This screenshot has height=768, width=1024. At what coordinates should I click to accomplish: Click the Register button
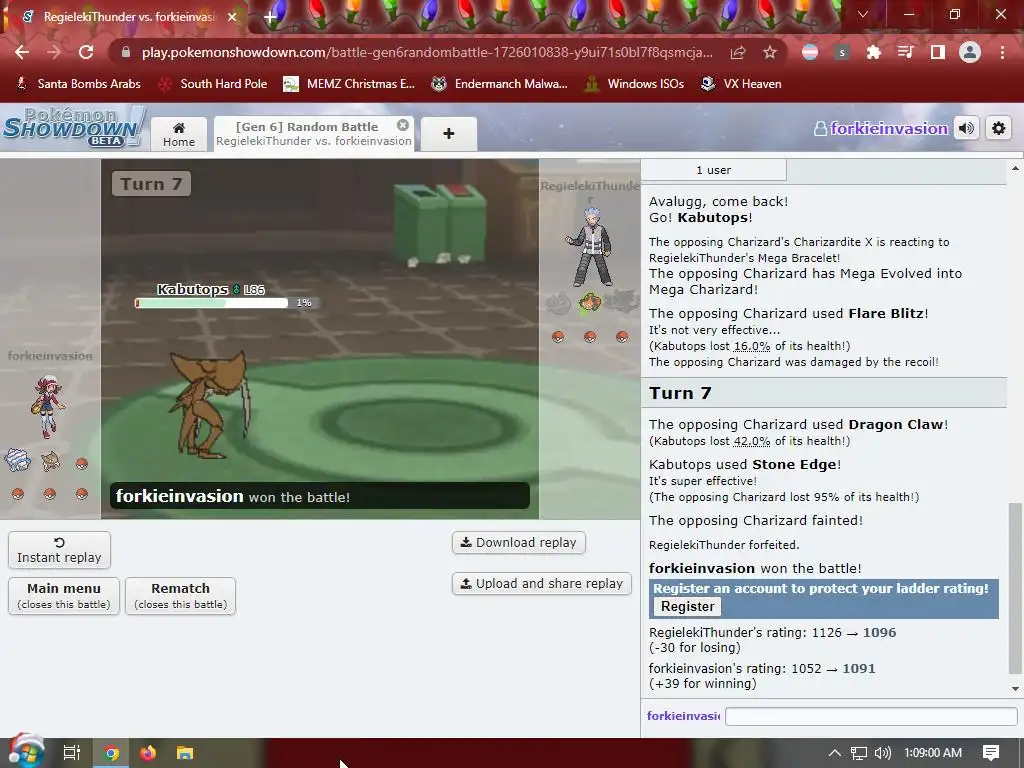[688, 607]
